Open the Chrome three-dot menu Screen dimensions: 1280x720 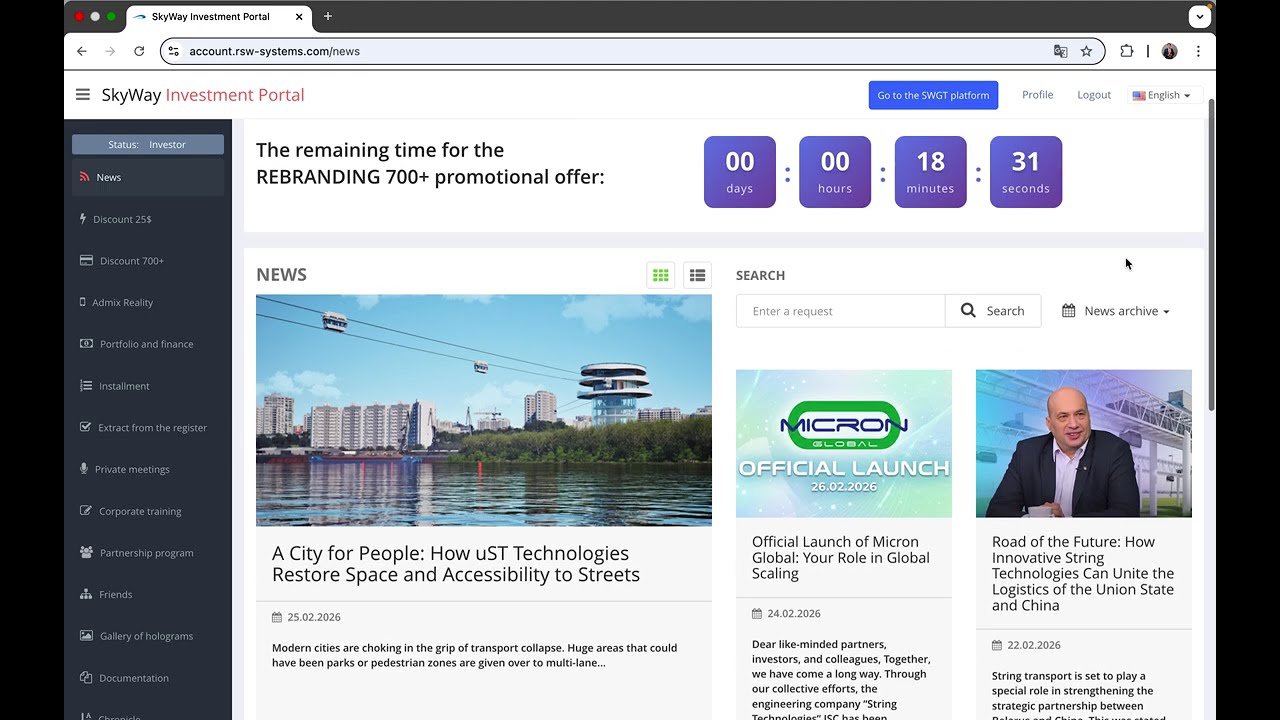[x=1198, y=51]
